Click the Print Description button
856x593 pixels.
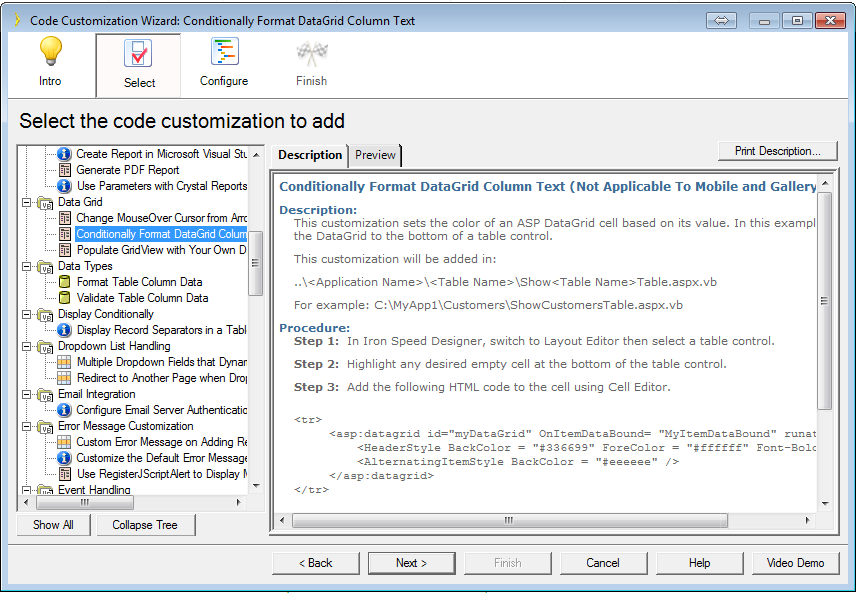[777, 151]
